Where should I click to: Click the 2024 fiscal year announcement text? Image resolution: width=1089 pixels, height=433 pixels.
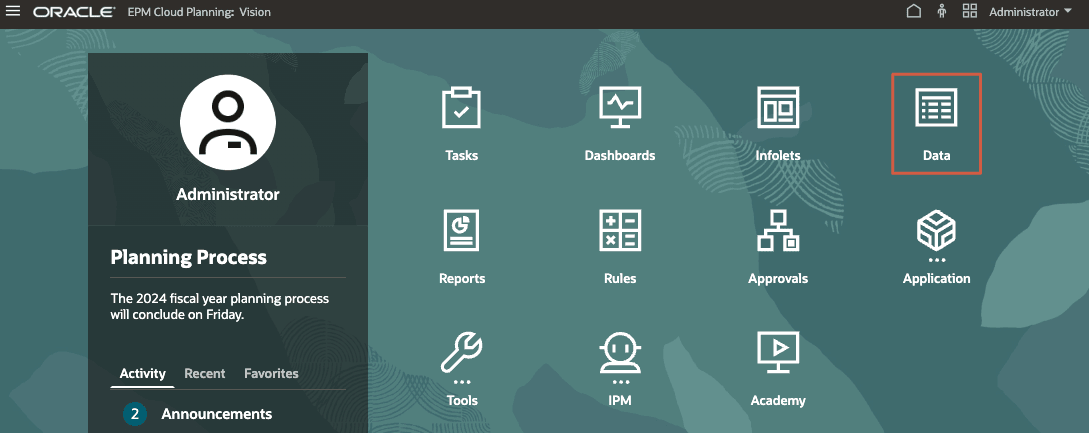(x=219, y=307)
